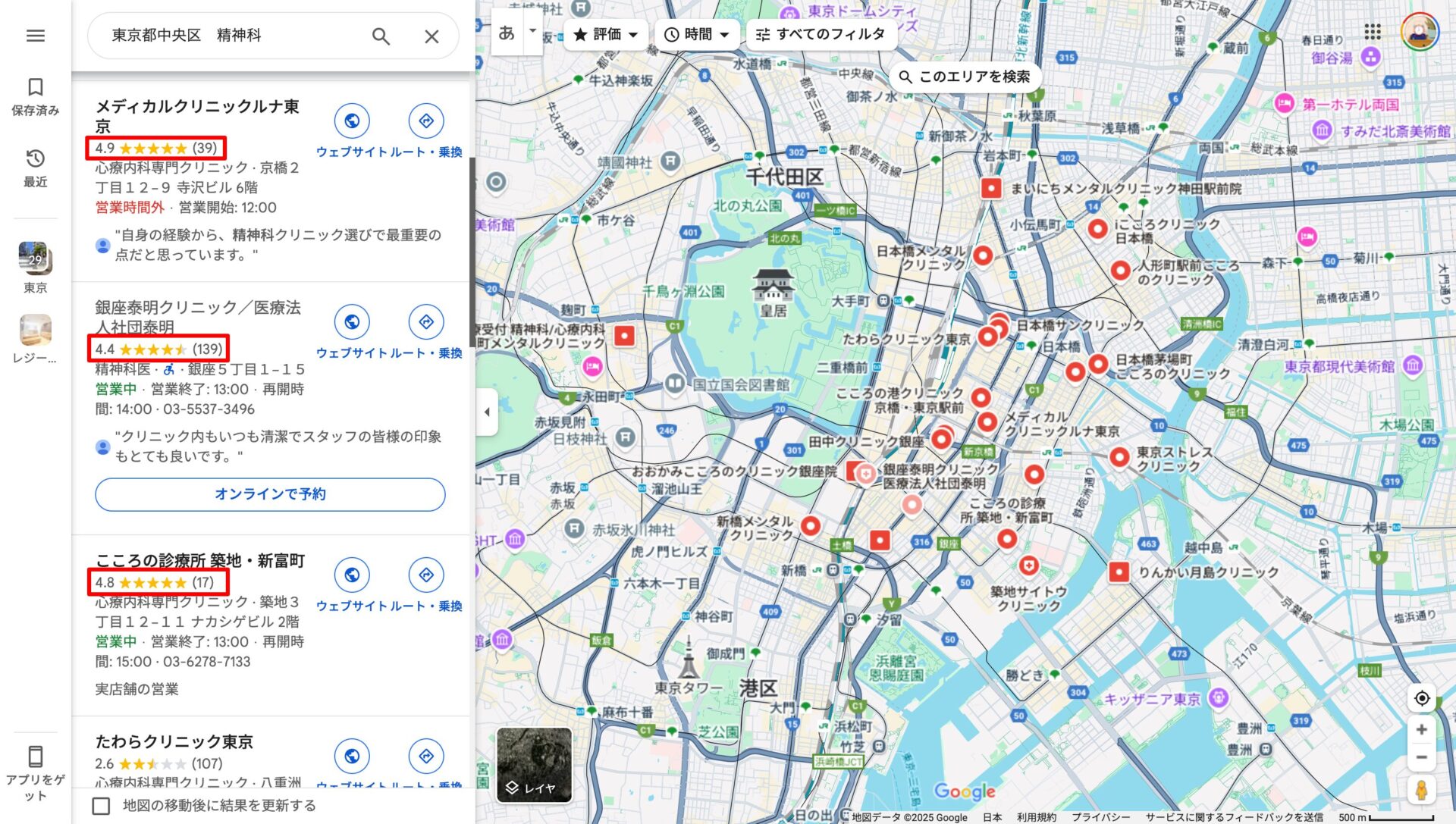1456x824 pixels.
Task: Select the りんかい月島クリニック map pin
Action: pyautogui.click(x=1119, y=572)
